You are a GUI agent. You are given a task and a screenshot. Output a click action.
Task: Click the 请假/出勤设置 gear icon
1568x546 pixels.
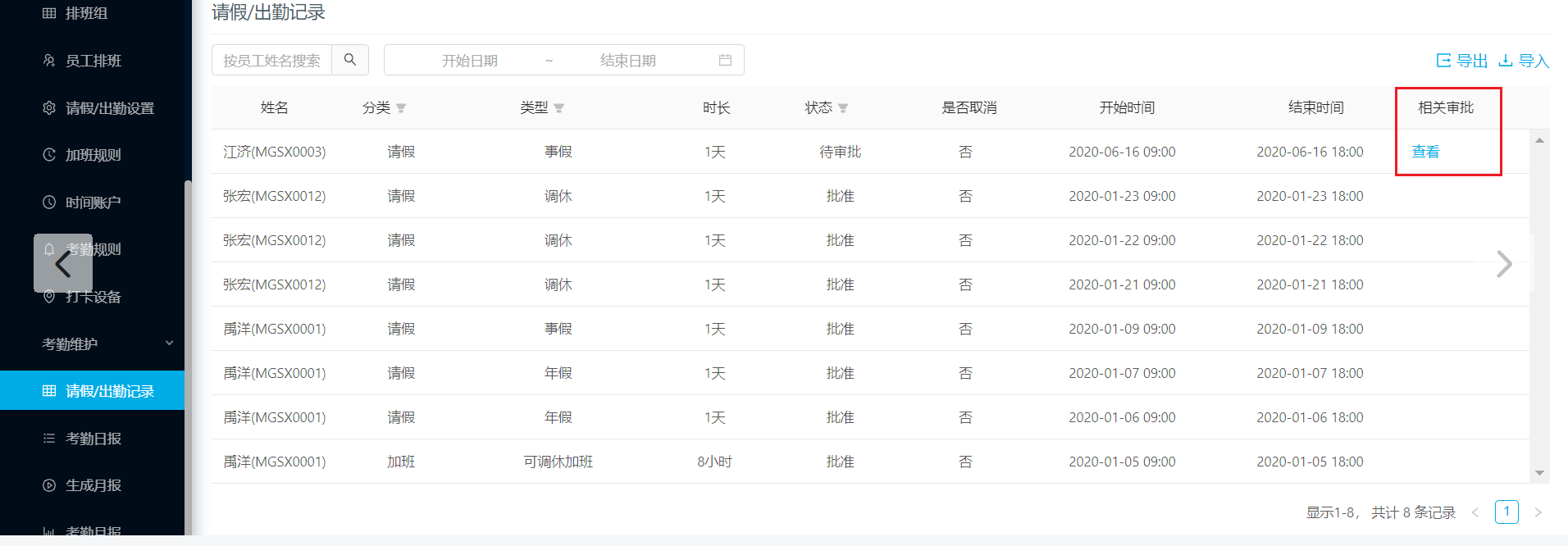(49, 108)
